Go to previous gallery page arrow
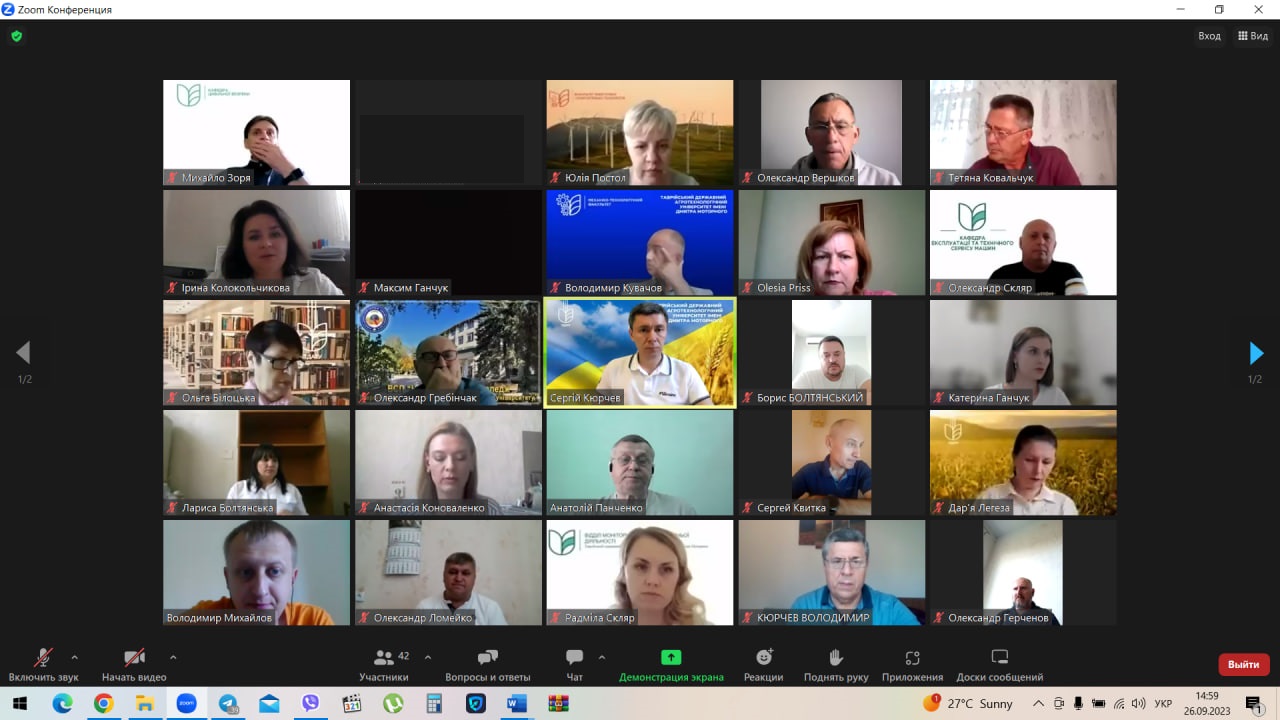Viewport: 1280px width, 720px height. click(x=23, y=353)
